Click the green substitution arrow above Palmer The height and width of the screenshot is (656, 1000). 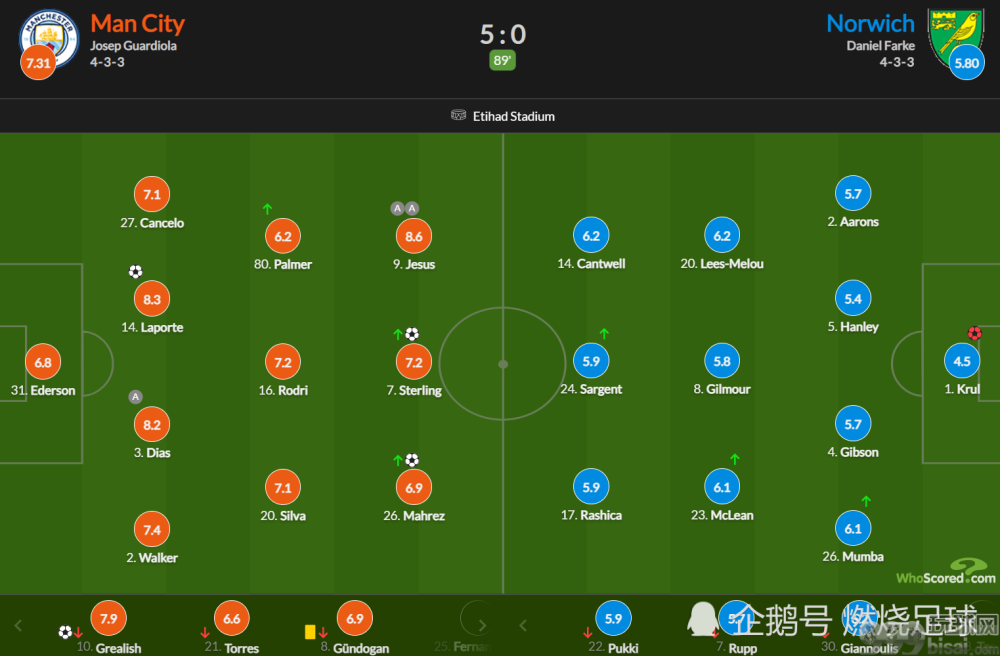(x=267, y=208)
